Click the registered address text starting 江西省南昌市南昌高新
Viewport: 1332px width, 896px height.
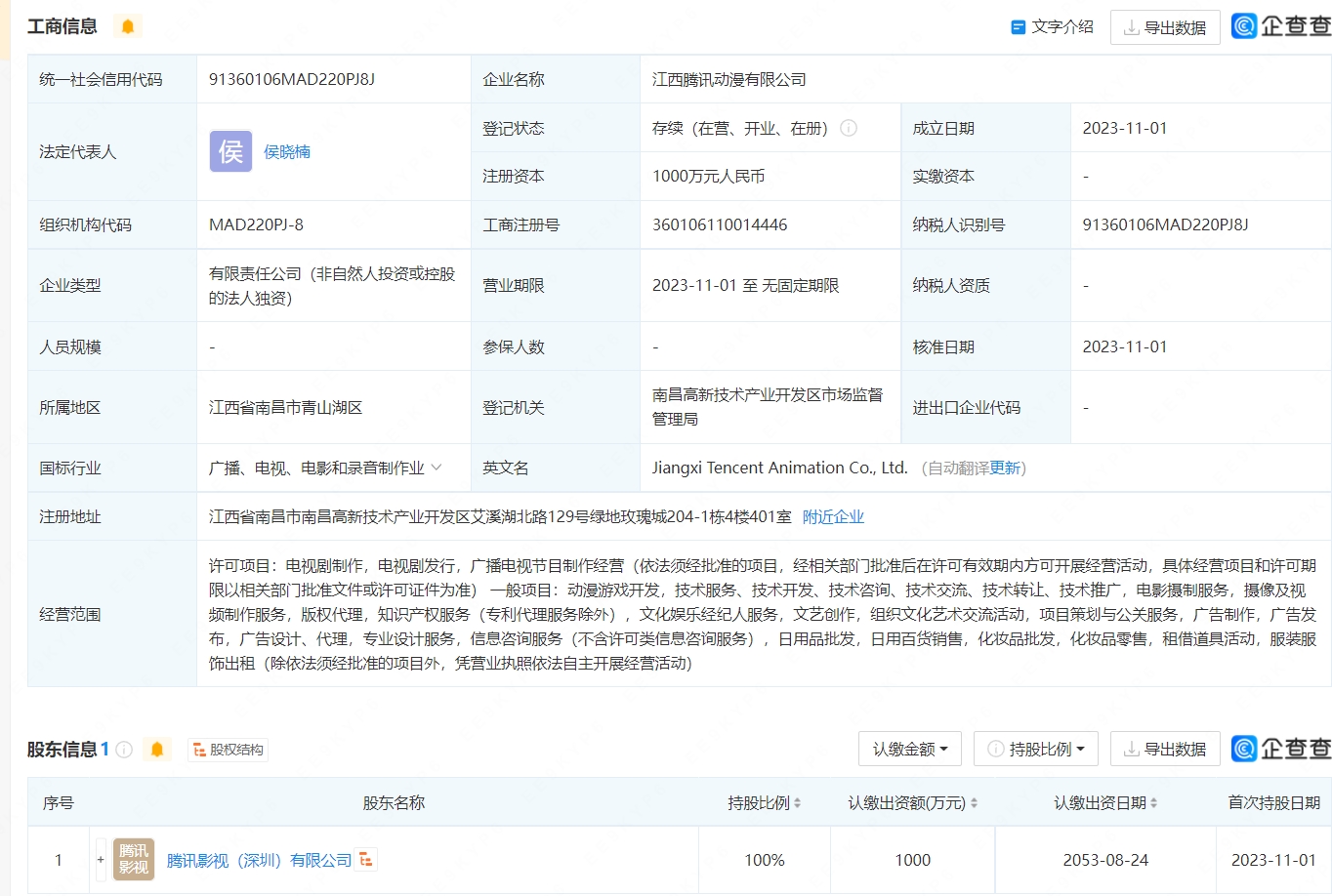tap(500, 517)
